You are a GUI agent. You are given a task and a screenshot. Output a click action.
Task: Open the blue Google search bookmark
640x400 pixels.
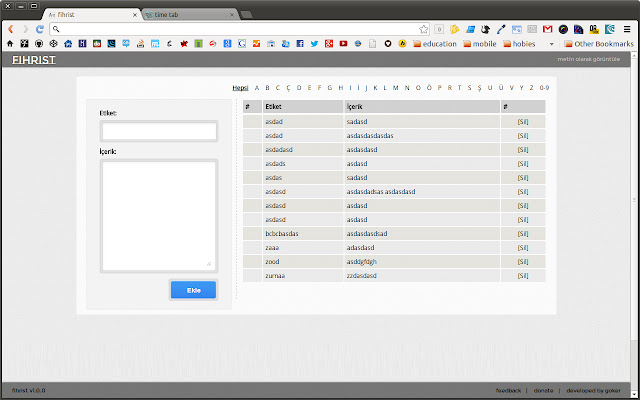click(x=227, y=44)
